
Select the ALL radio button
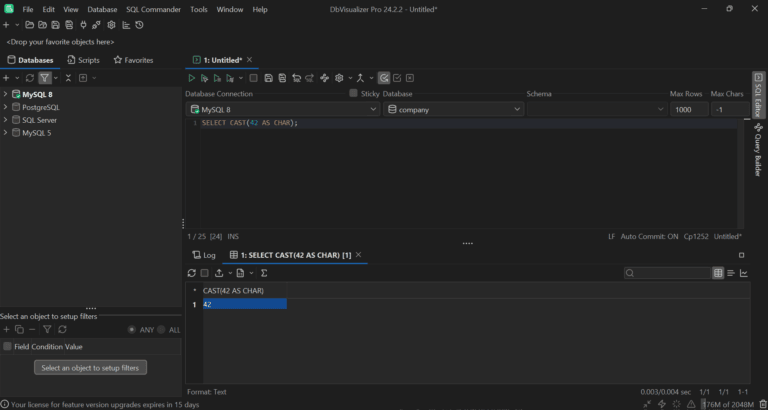(x=161, y=330)
